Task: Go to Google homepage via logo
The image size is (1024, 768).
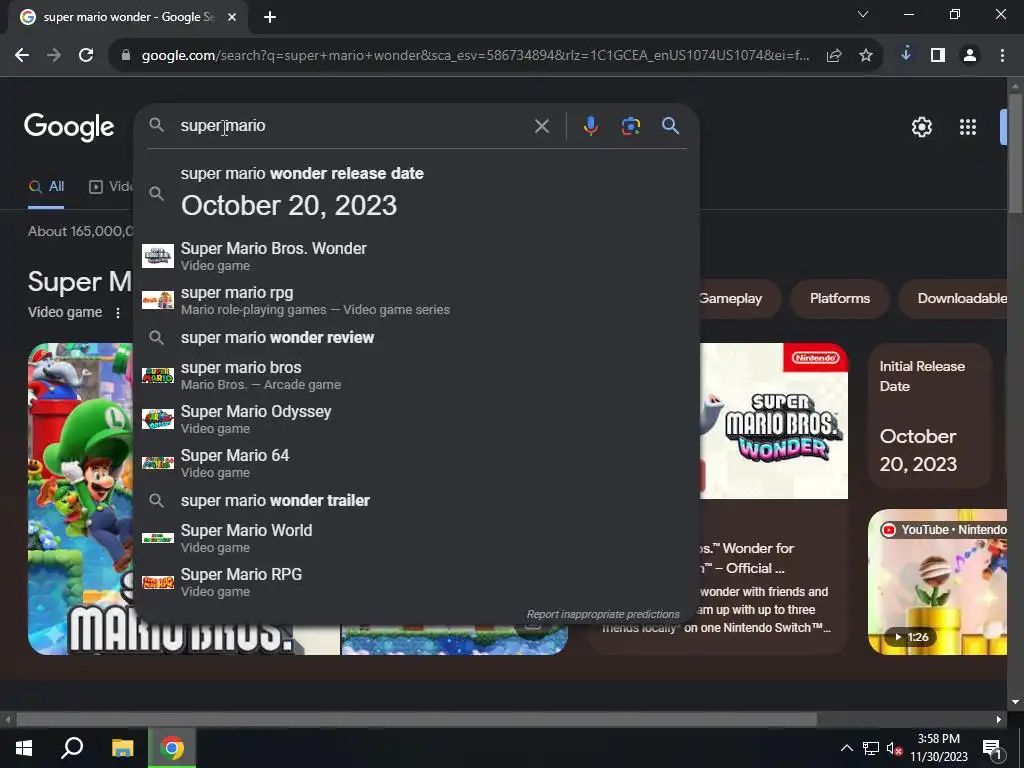Action: (x=69, y=127)
